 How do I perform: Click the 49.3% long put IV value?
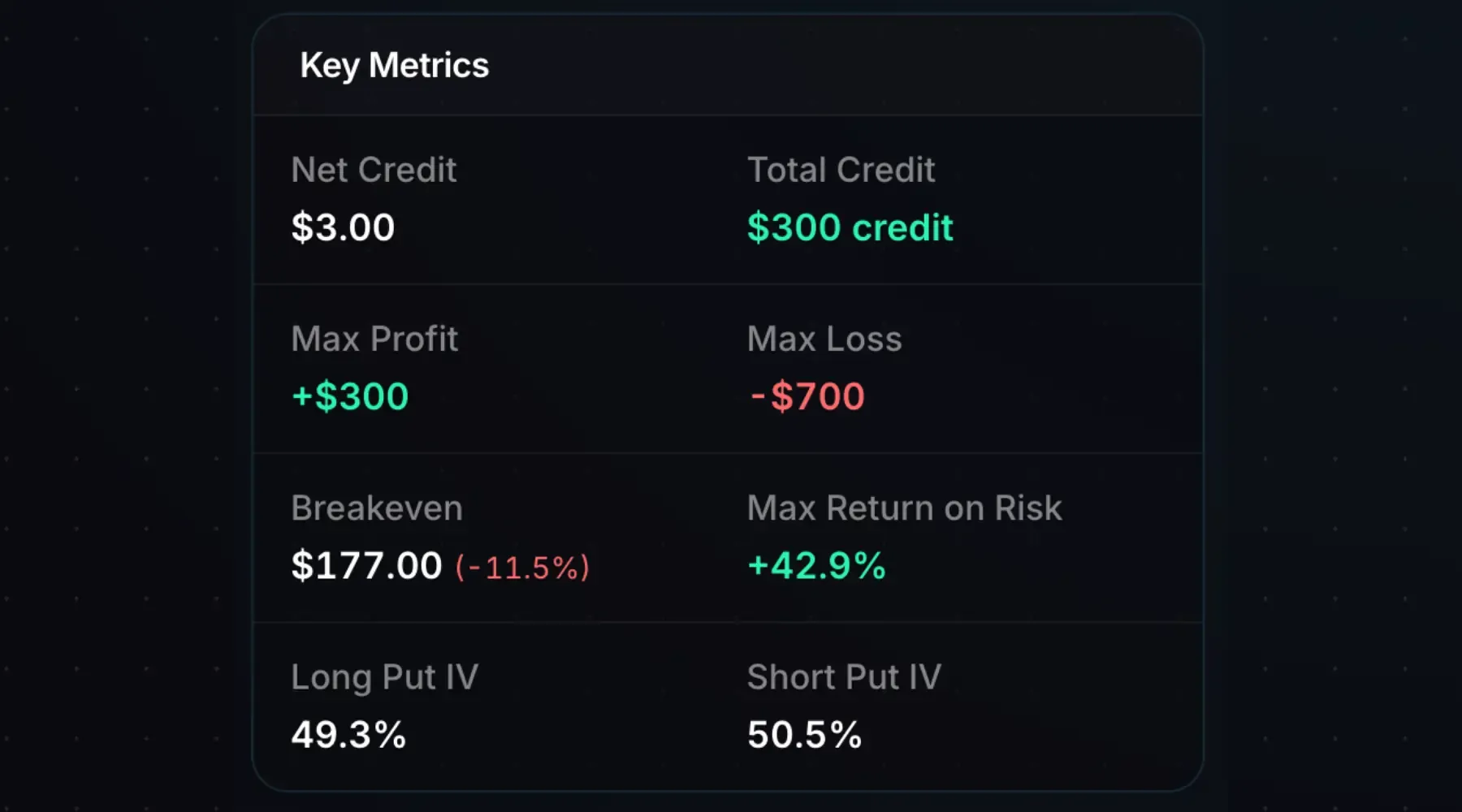(348, 733)
